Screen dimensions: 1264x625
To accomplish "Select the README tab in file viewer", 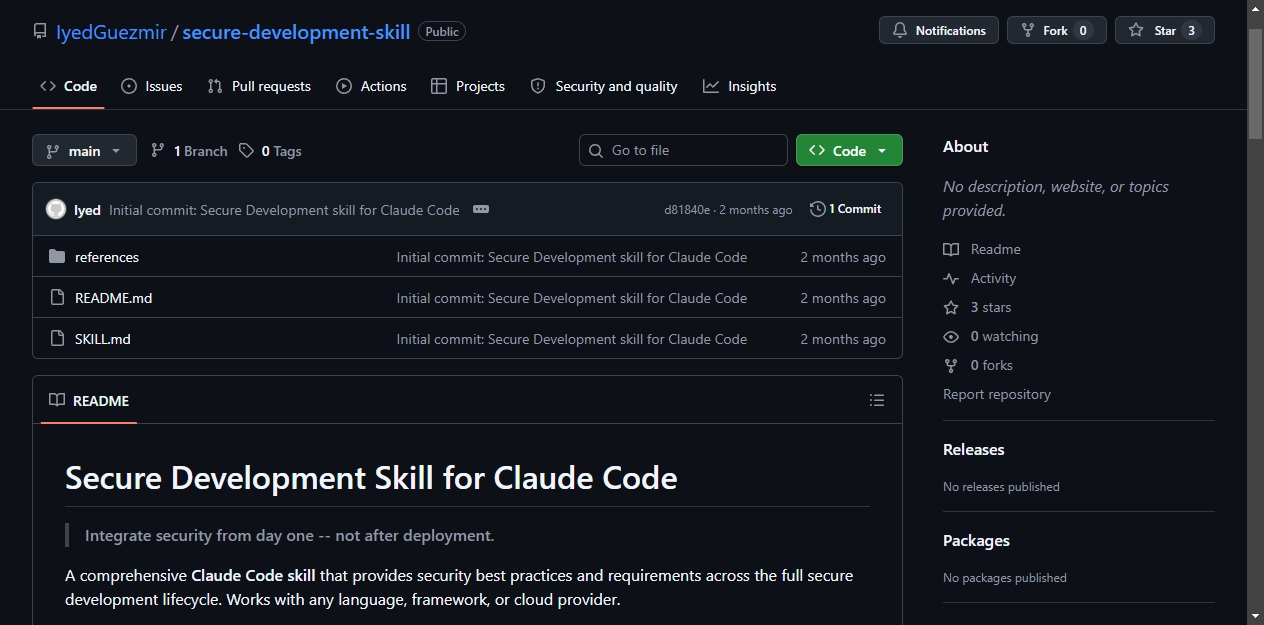I will [89, 400].
